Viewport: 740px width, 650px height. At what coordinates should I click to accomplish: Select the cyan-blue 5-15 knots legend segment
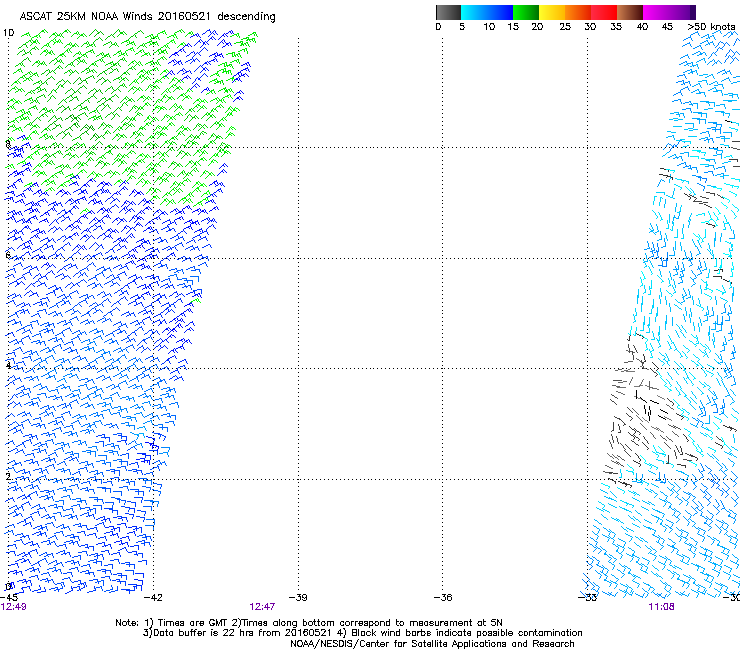tap(487, 12)
